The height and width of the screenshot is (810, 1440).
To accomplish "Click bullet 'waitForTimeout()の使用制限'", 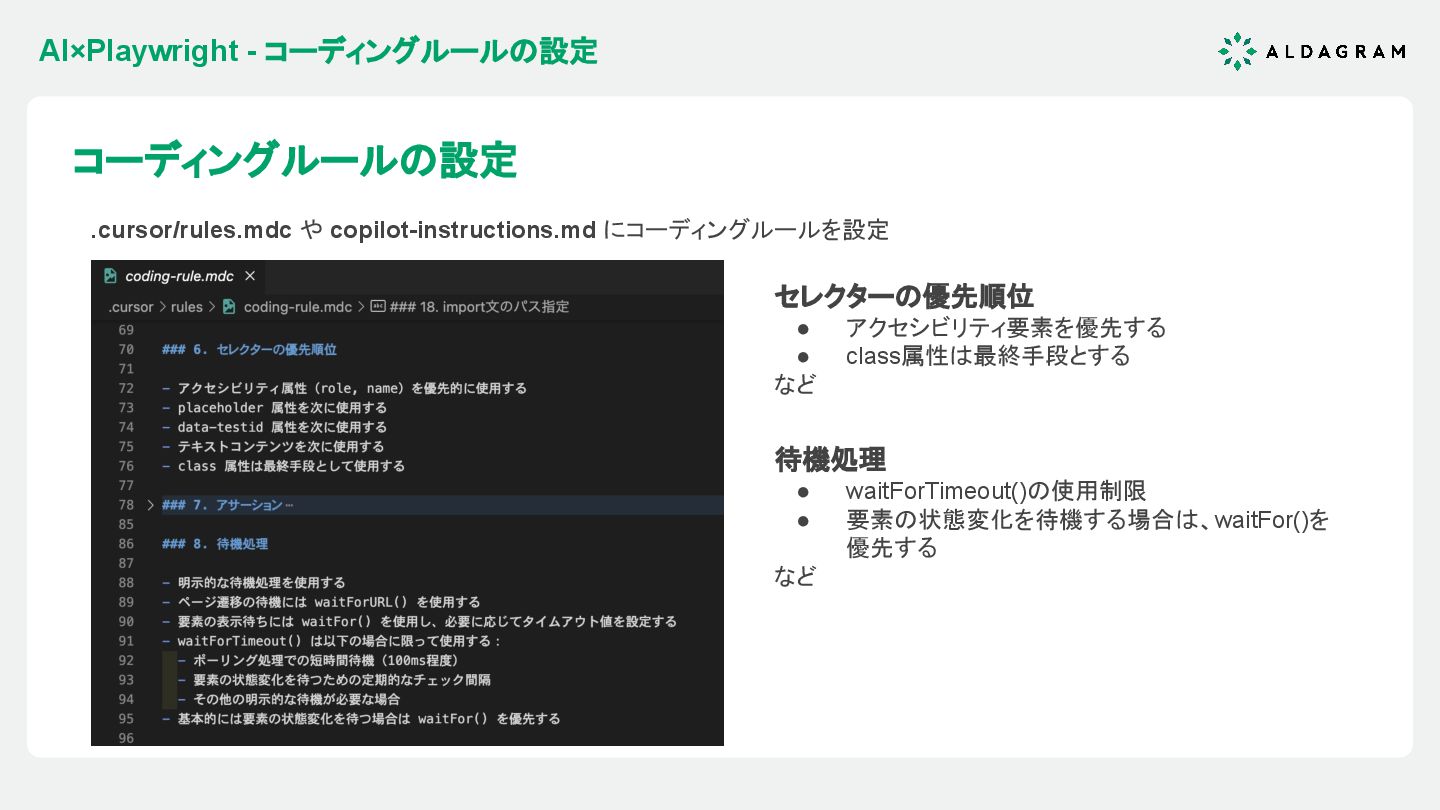I will [996, 491].
